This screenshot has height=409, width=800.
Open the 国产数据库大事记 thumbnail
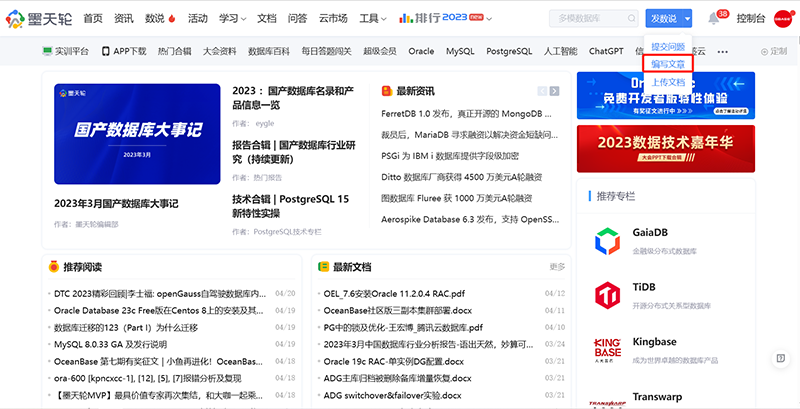(137, 134)
